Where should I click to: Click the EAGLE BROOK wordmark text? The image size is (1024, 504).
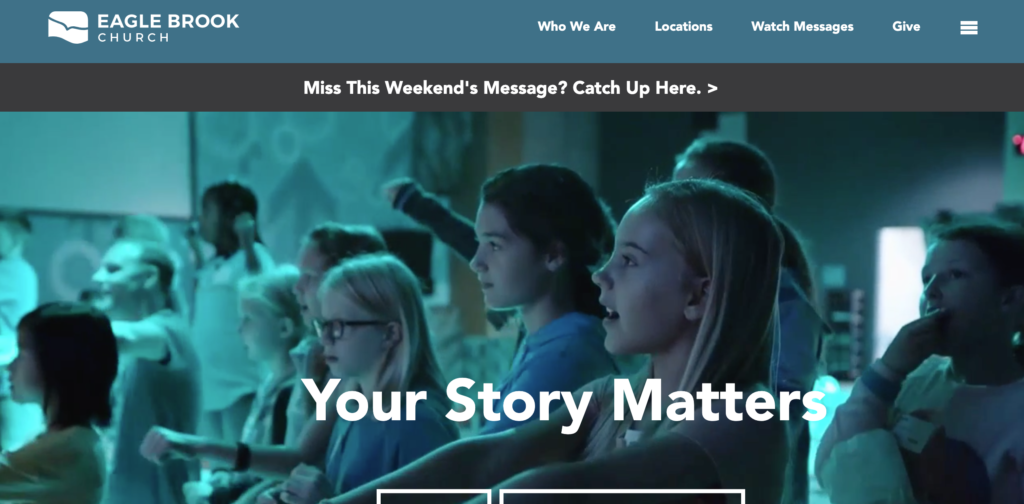coord(168,22)
